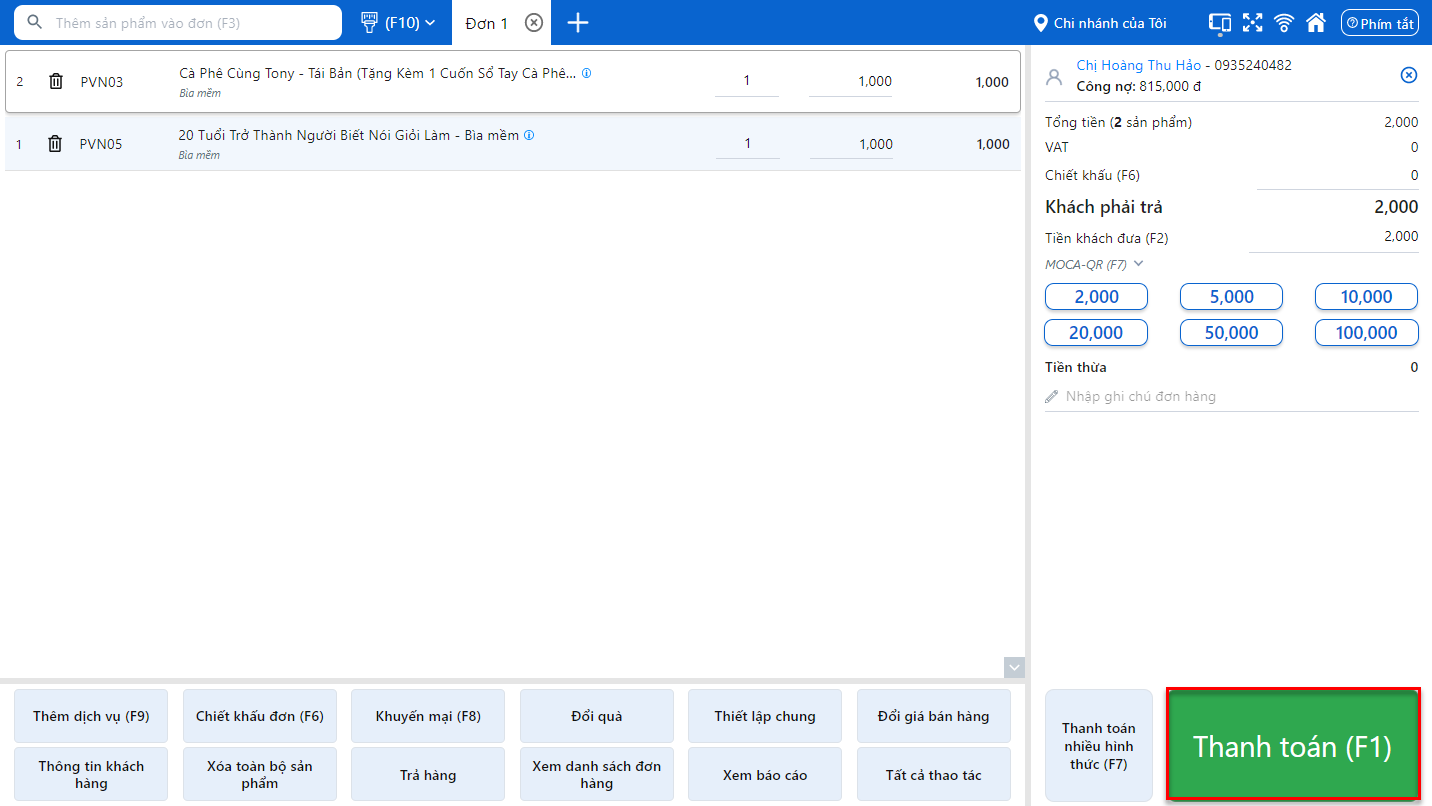Click trash icon for PVN05 product
The height and width of the screenshot is (806, 1432).
tap(55, 144)
